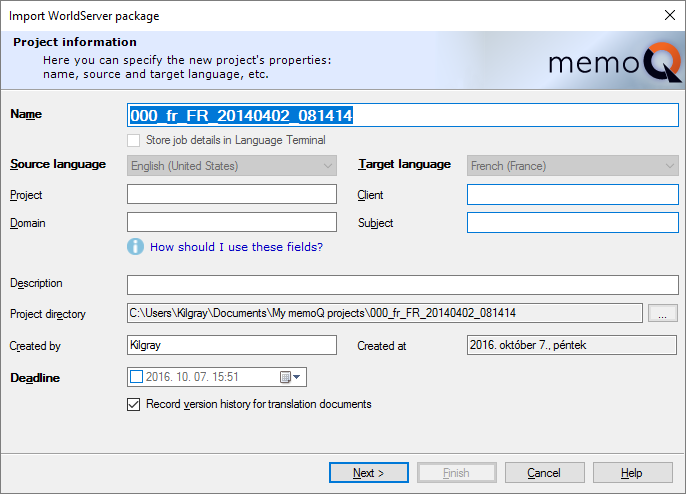686x494 pixels.
Task: Click the Description text field
Action: point(403,285)
